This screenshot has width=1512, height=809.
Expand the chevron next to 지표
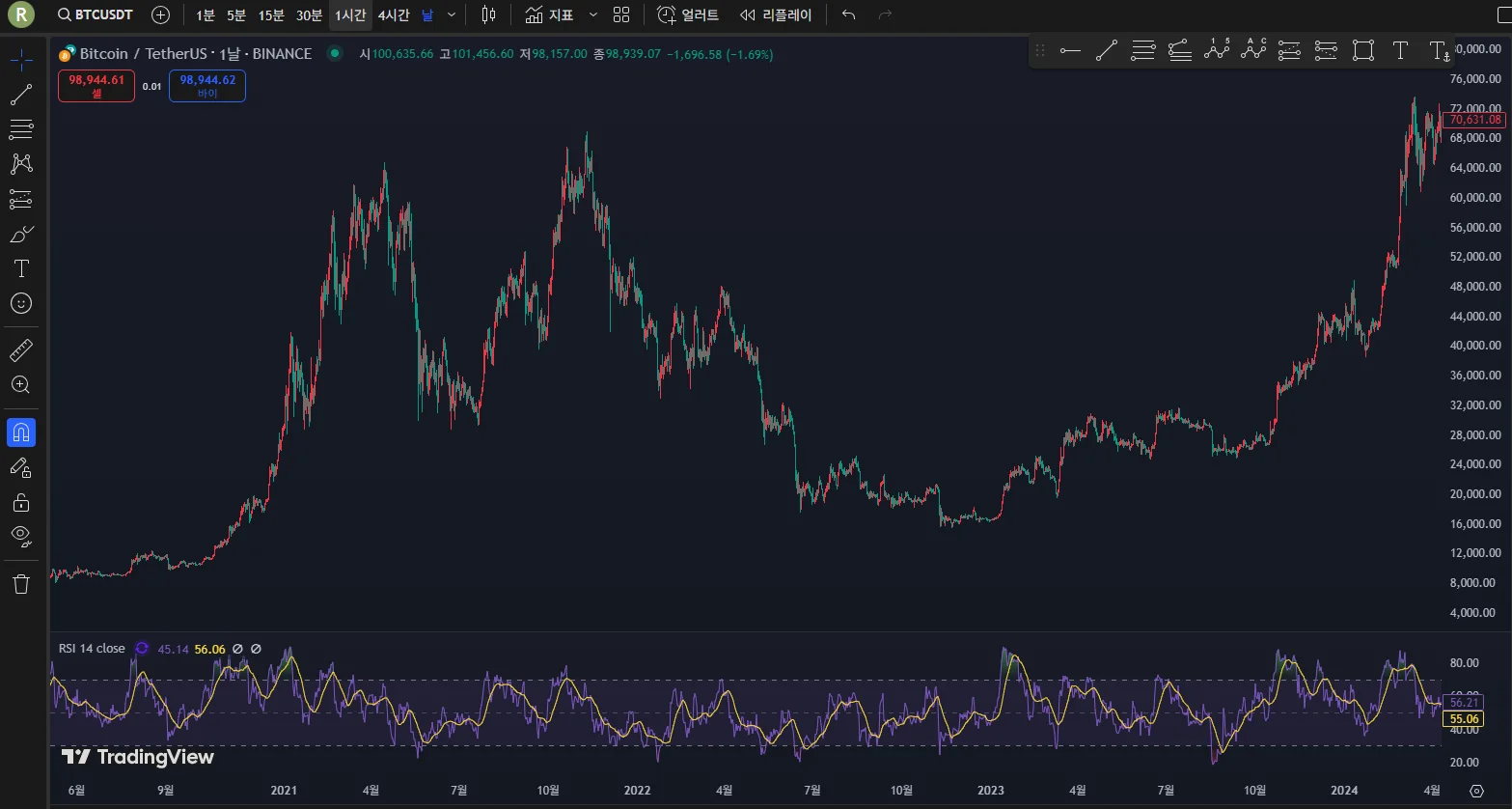point(592,14)
